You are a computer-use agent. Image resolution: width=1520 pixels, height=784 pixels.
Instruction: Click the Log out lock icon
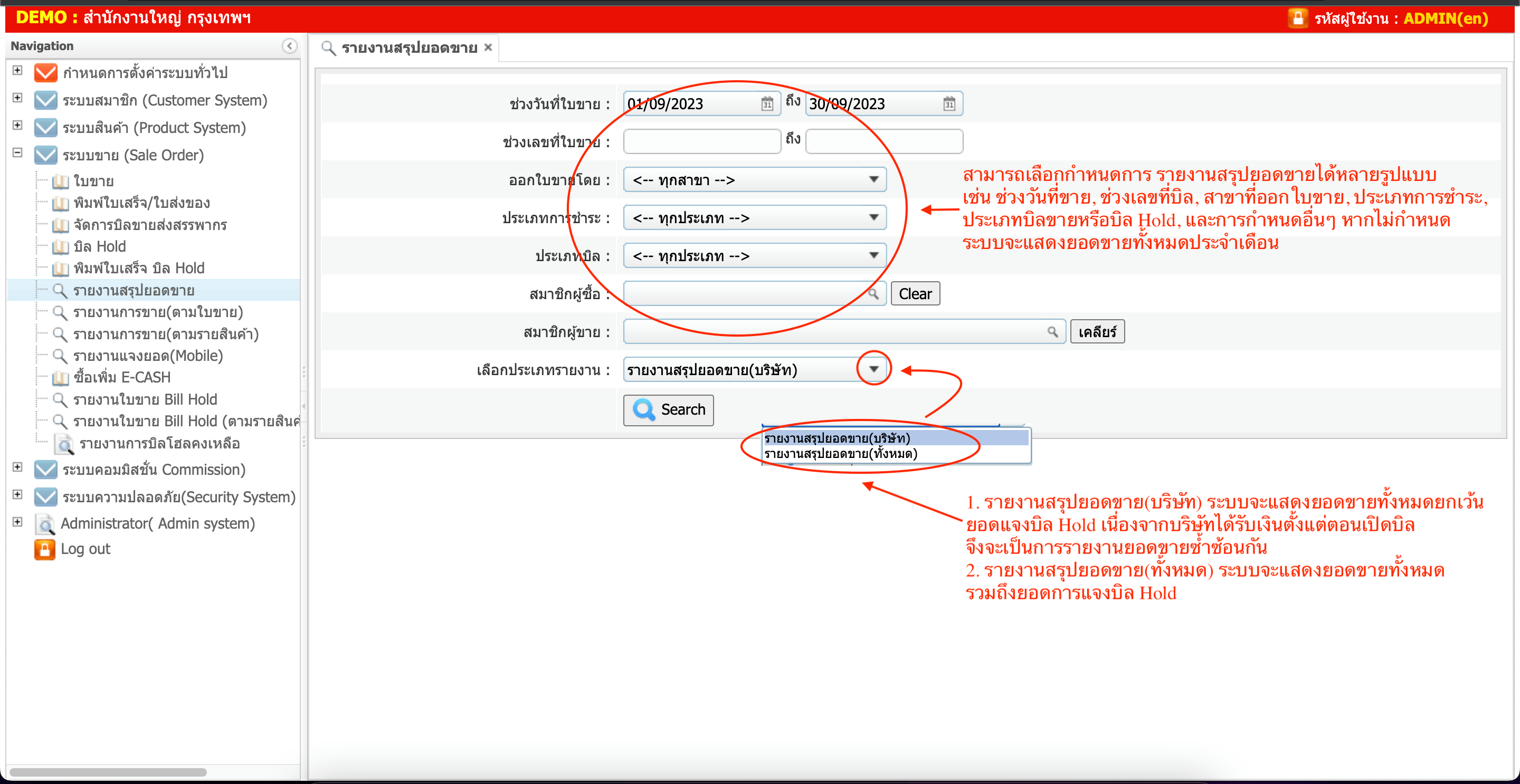[x=45, y=549]
